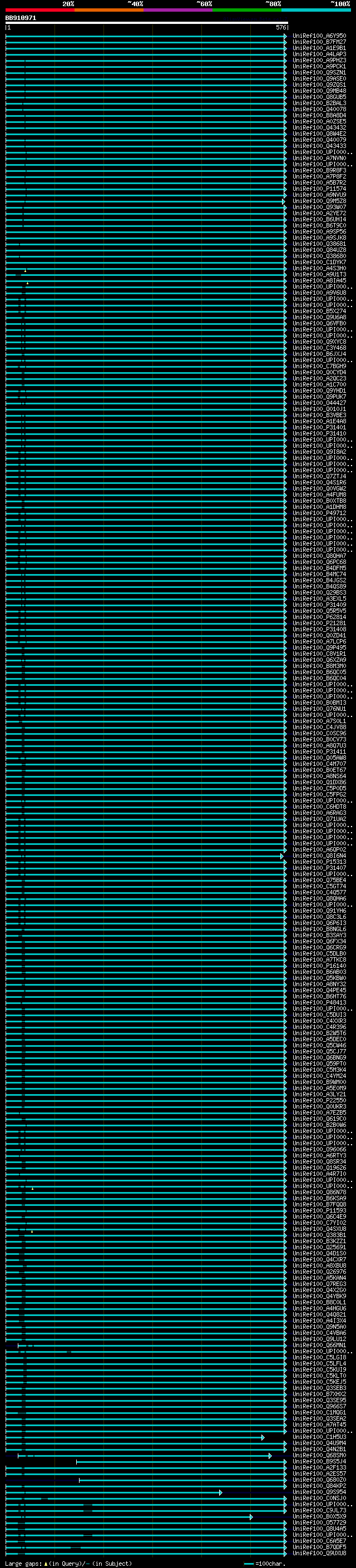356x1568 pixels.
Task: Select the UniRef100_A7NVN0 label
Action: (x=319, y=159)
